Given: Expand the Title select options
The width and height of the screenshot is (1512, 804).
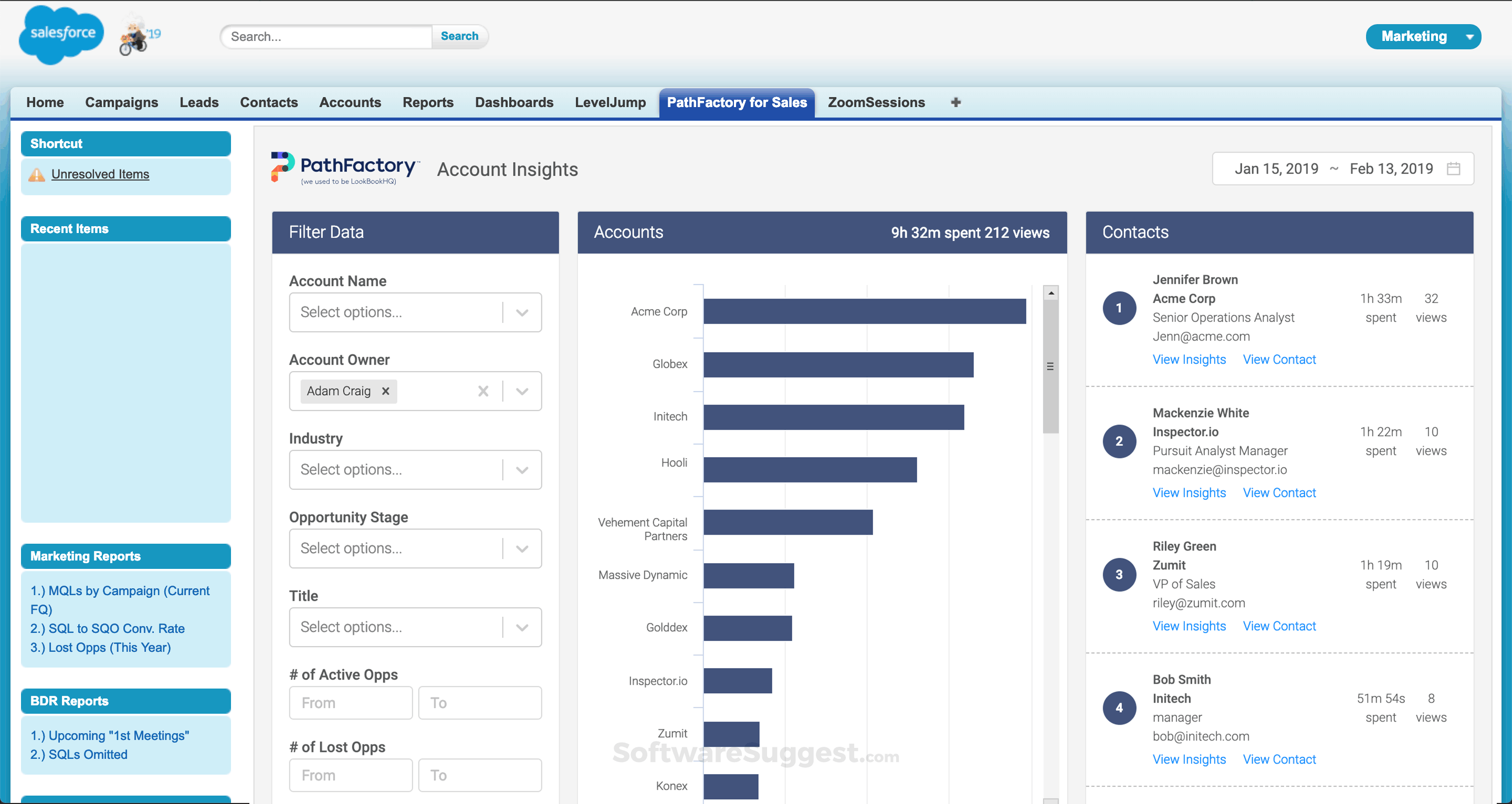Looking at the screenshot, I should [x=521, y=627].
